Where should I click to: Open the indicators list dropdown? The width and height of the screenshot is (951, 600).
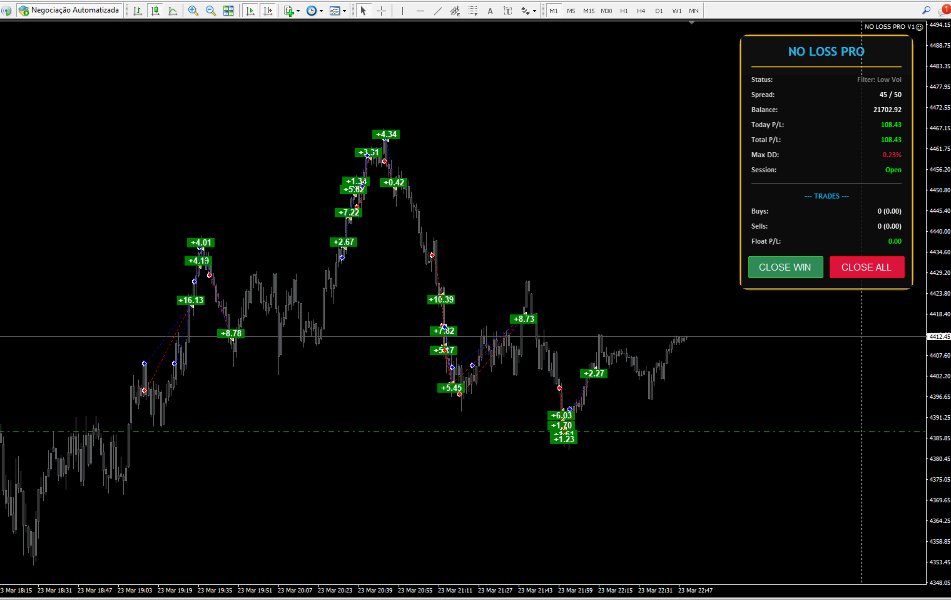[x=291, y=10]
